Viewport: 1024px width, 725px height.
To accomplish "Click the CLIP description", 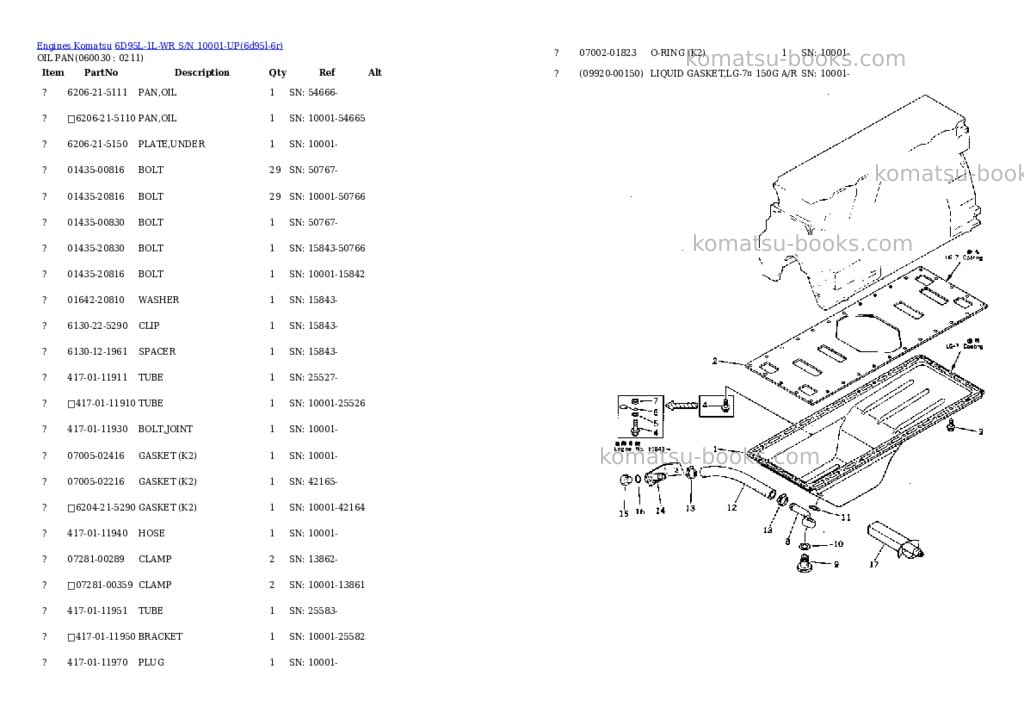I will pos(149,326).
